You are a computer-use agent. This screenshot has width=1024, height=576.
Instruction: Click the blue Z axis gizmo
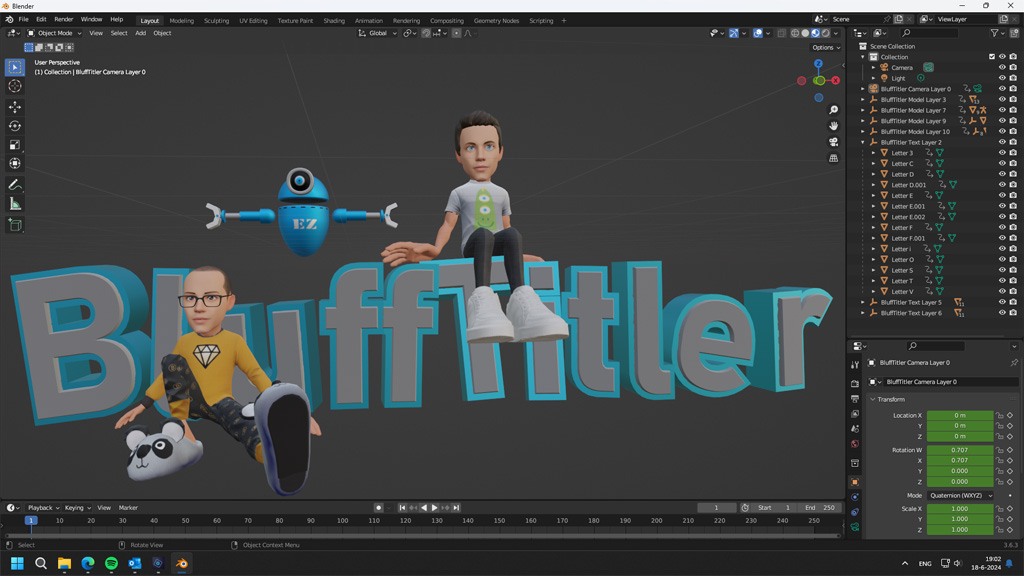[x=818, y=63]
